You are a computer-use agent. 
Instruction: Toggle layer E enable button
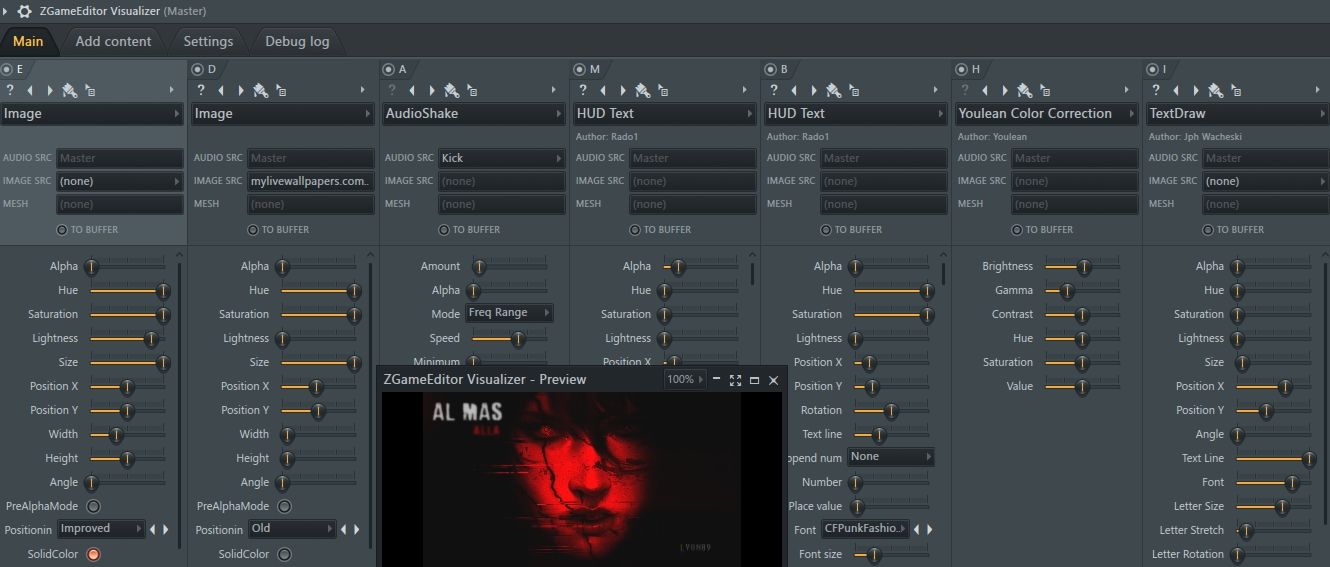pyautogui.click(x=7, y=69)
